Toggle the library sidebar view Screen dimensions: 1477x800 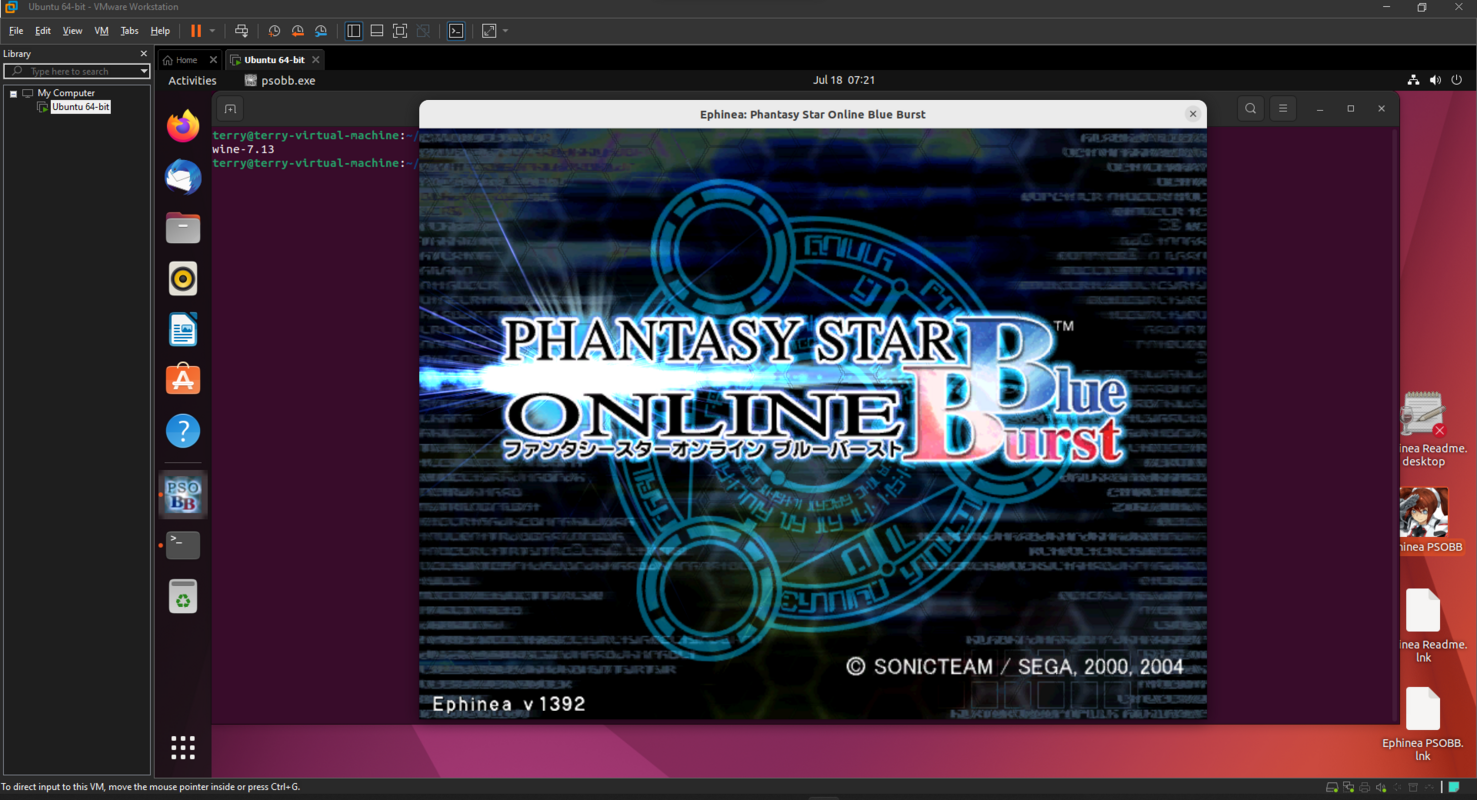[354, 31]
